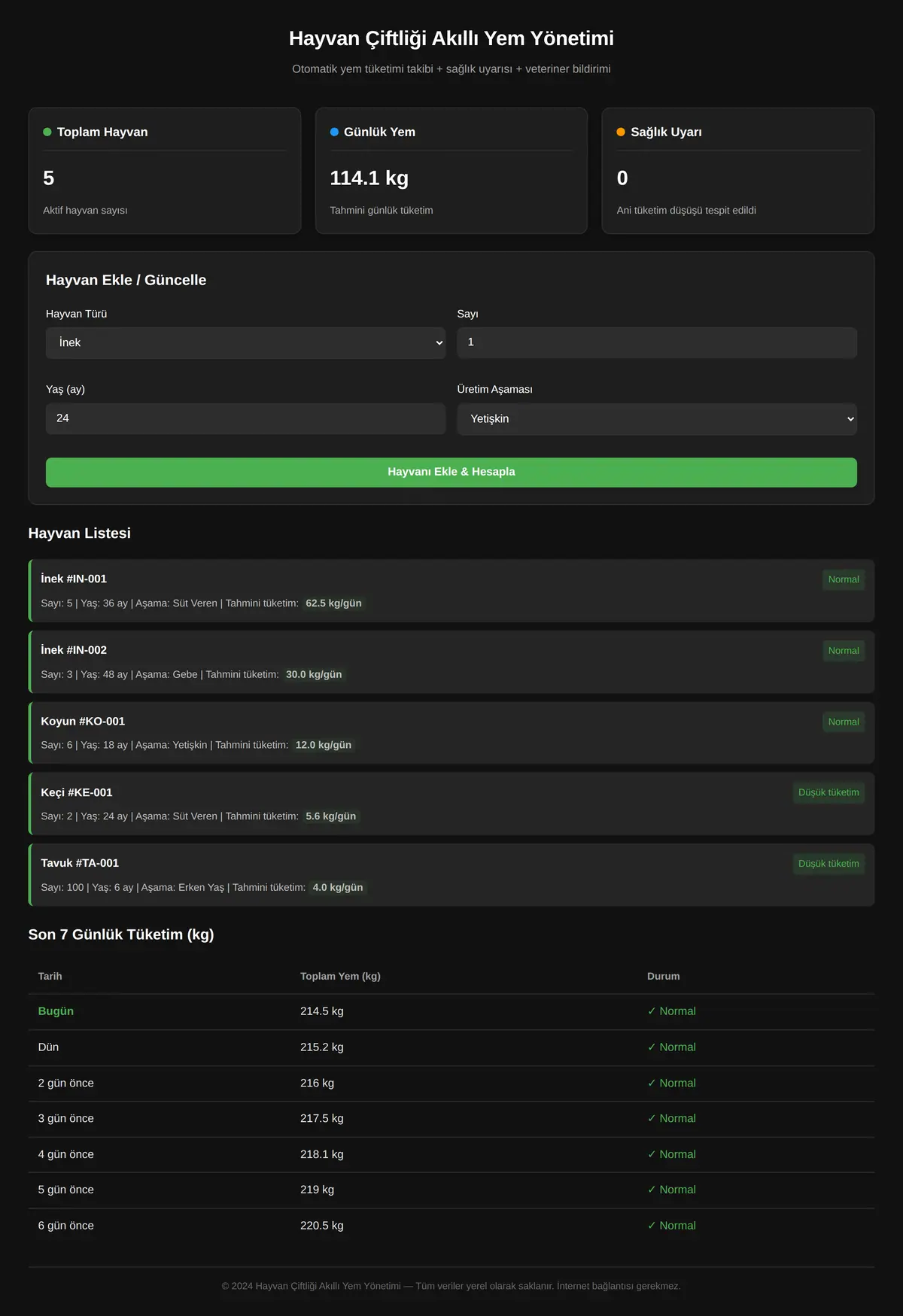
Task: Click the Tarih column header
Action: pyautogui.click(x=50, y=976)
